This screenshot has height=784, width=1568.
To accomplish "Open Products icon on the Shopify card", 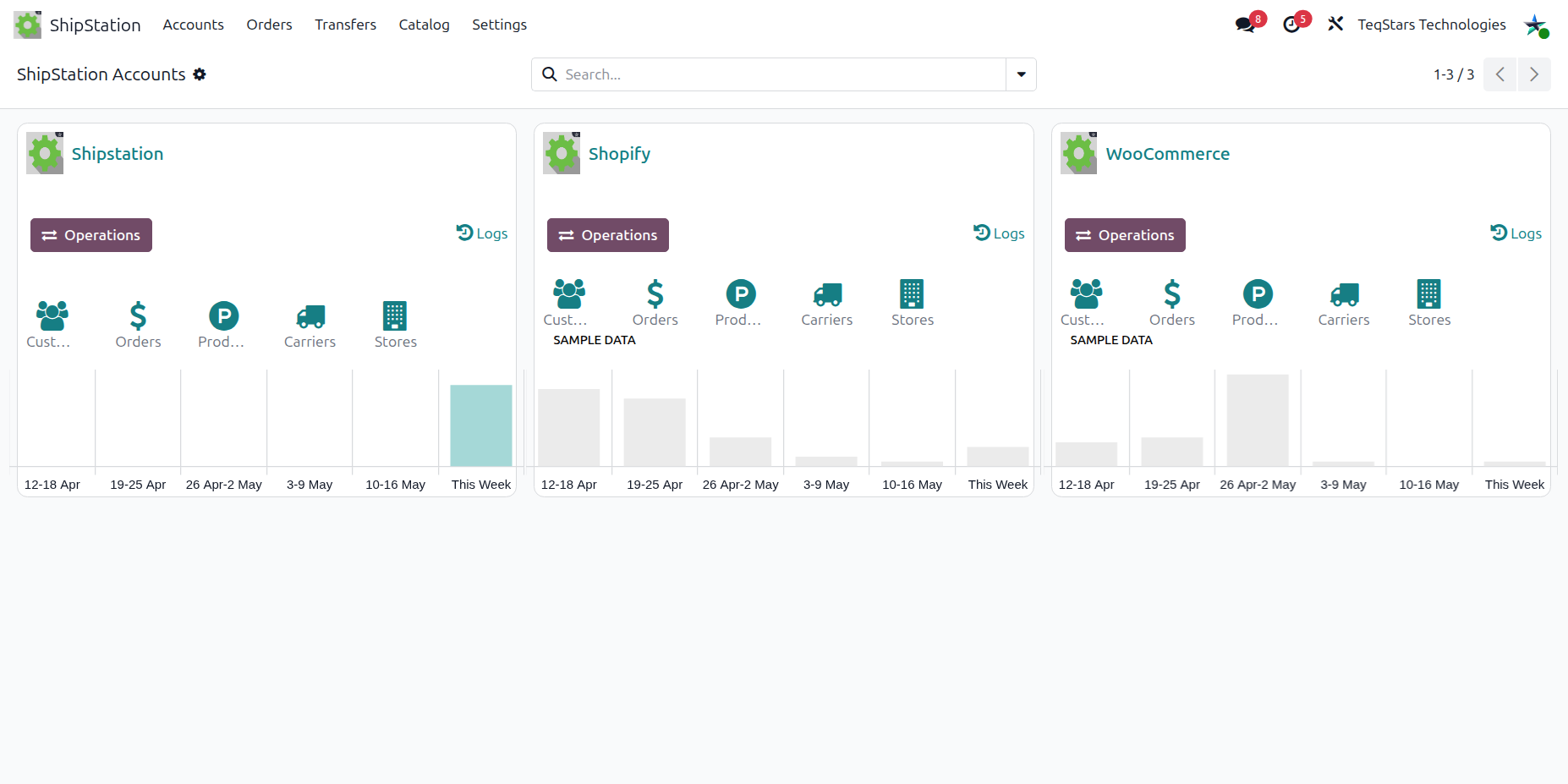I will tap(741, 294).
